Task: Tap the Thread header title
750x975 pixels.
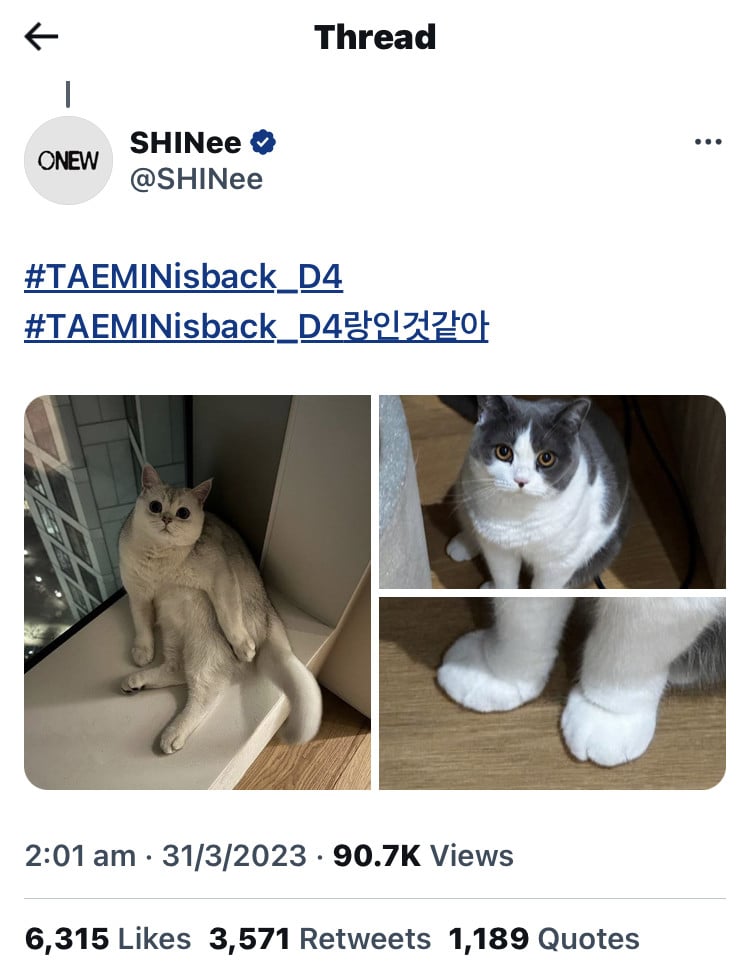Action: 375,37
